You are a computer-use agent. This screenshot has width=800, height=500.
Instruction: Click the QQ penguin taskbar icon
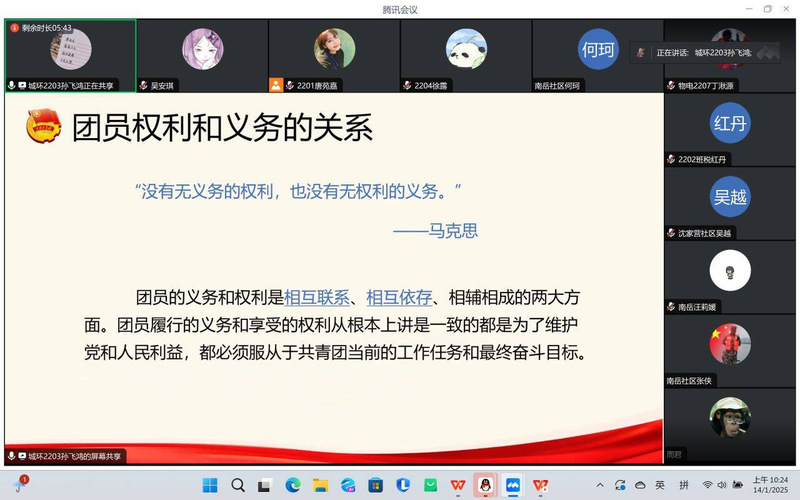click(x=485, y=485)
